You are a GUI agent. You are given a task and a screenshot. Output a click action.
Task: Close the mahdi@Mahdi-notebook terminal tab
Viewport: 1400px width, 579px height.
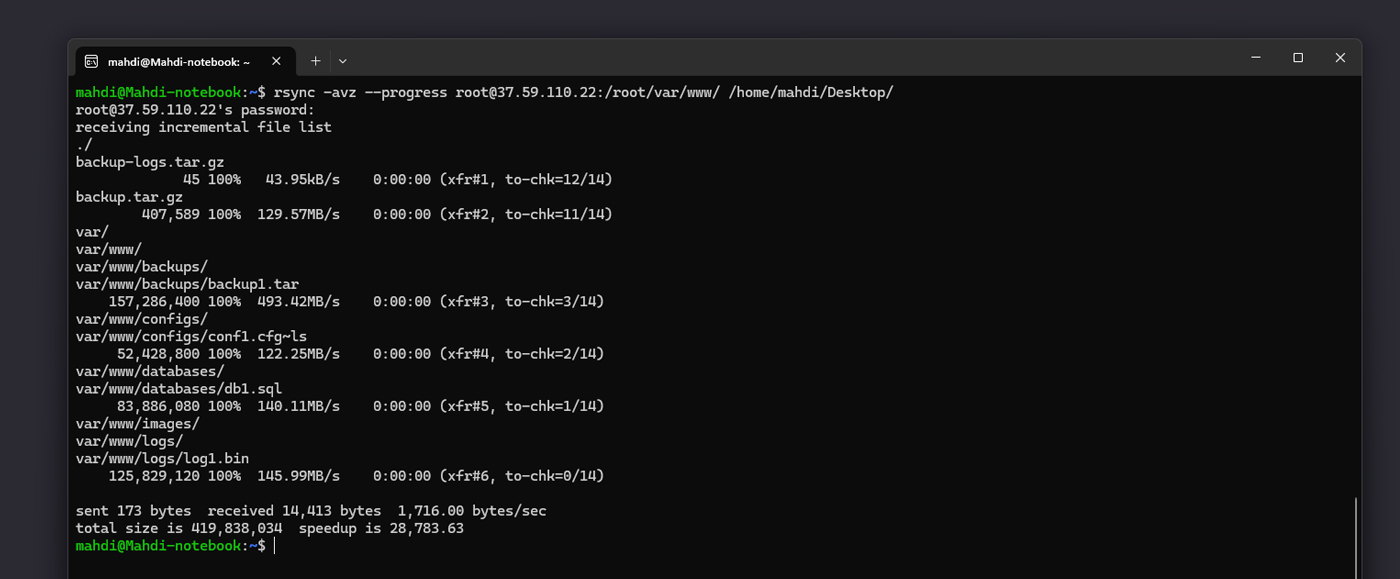point(276,61)
